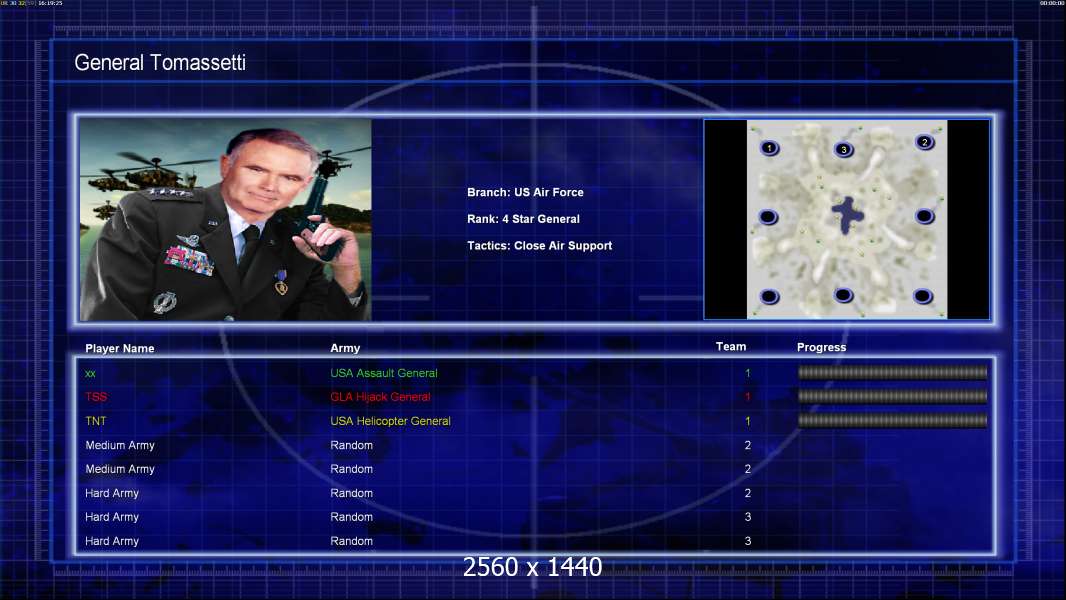
Task: Click the loading progress bar for player TSS
Action: pyautogui.click(x=892, y=396)
